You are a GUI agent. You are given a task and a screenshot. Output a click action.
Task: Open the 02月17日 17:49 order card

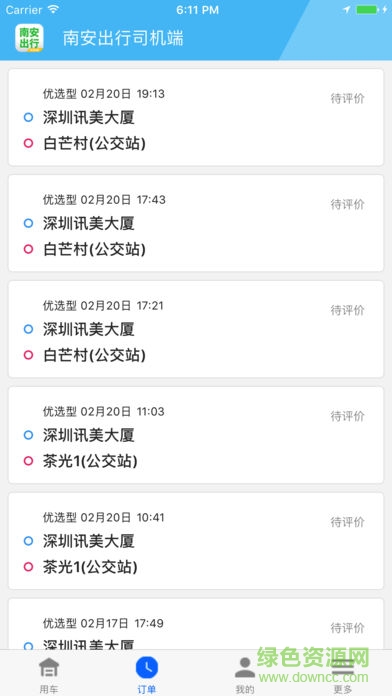[196, 624]
